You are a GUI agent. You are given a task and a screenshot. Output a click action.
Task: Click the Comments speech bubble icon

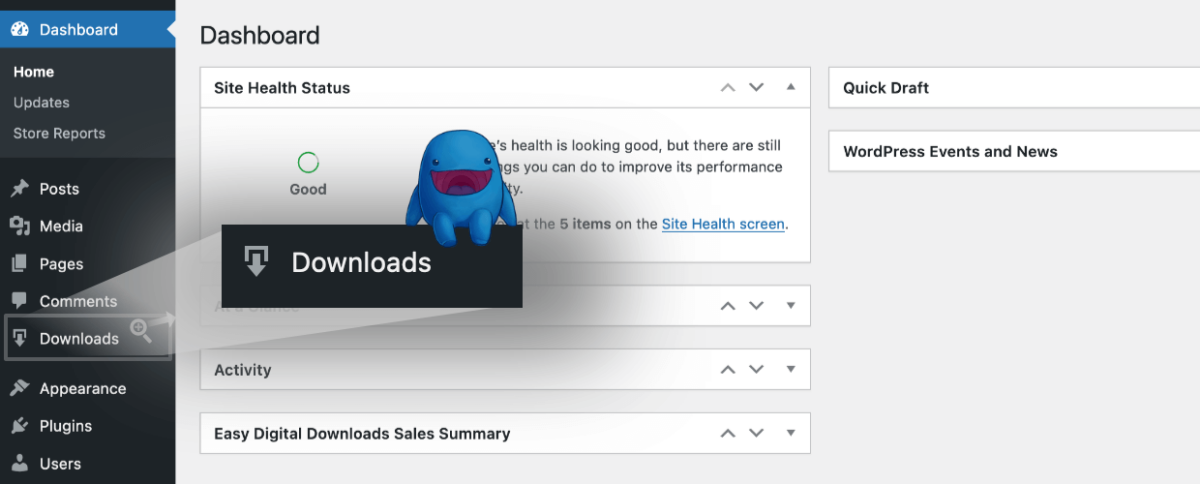(x=19, y=301)
